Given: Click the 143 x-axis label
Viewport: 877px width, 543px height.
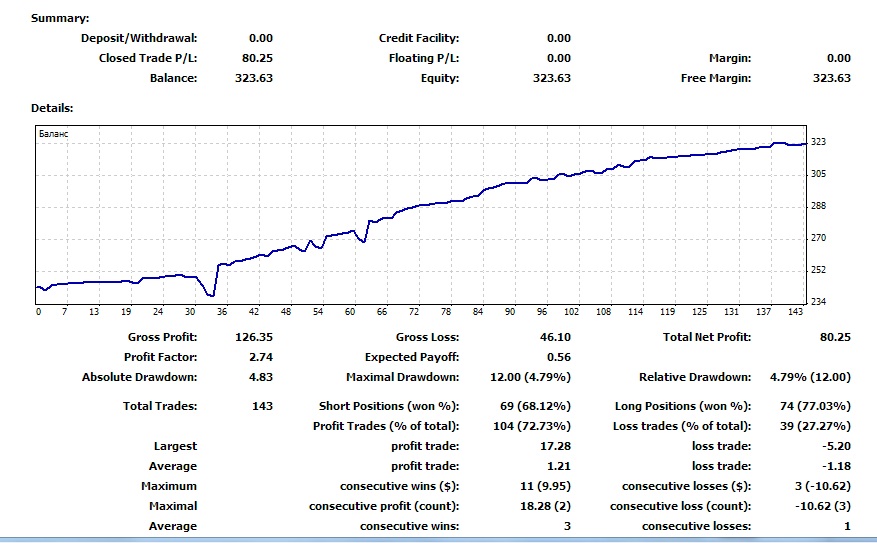Looking at the screenshot, I should pos(795,311).
